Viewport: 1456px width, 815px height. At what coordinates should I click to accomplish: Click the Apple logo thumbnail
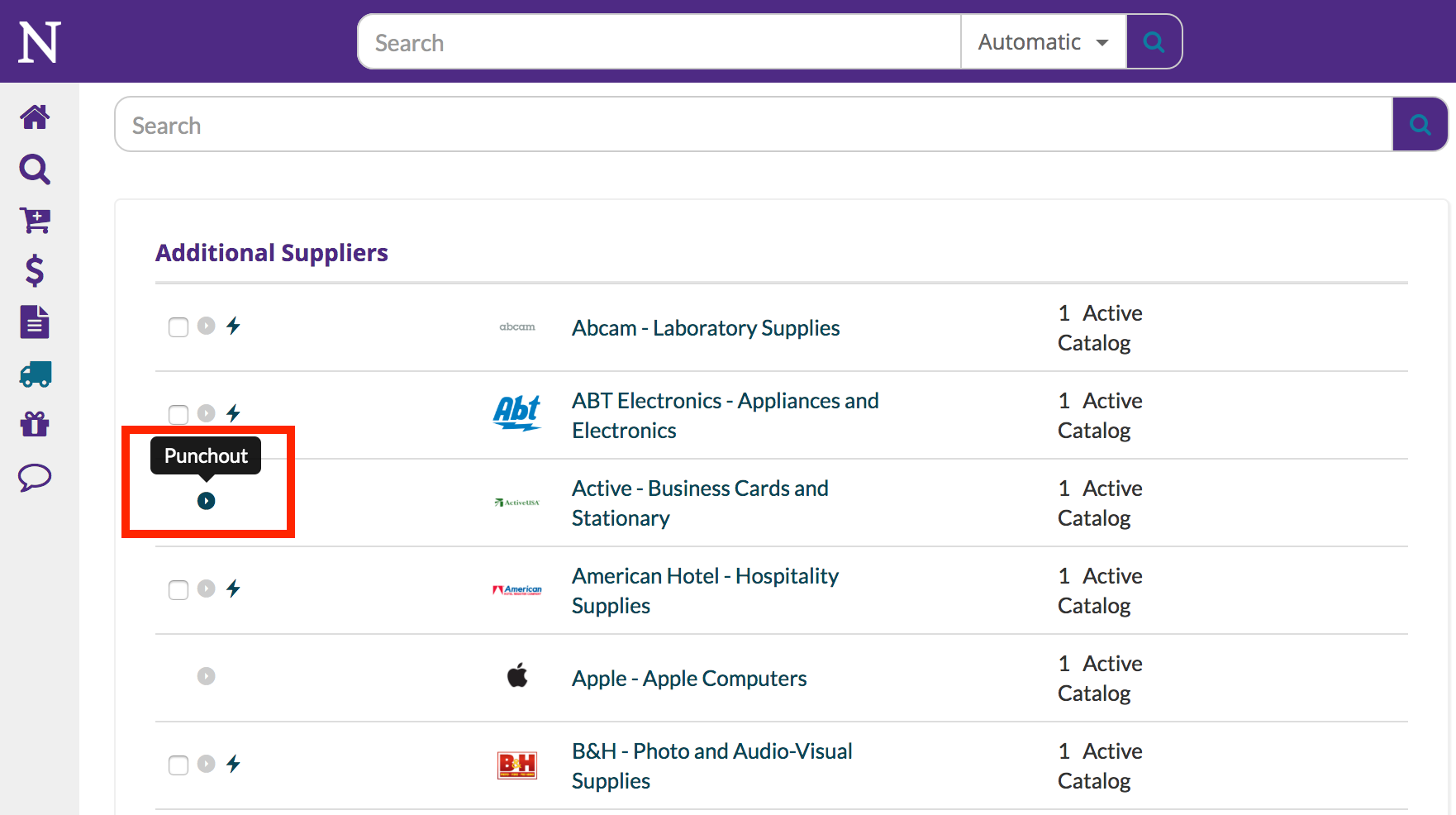[517, 675]
